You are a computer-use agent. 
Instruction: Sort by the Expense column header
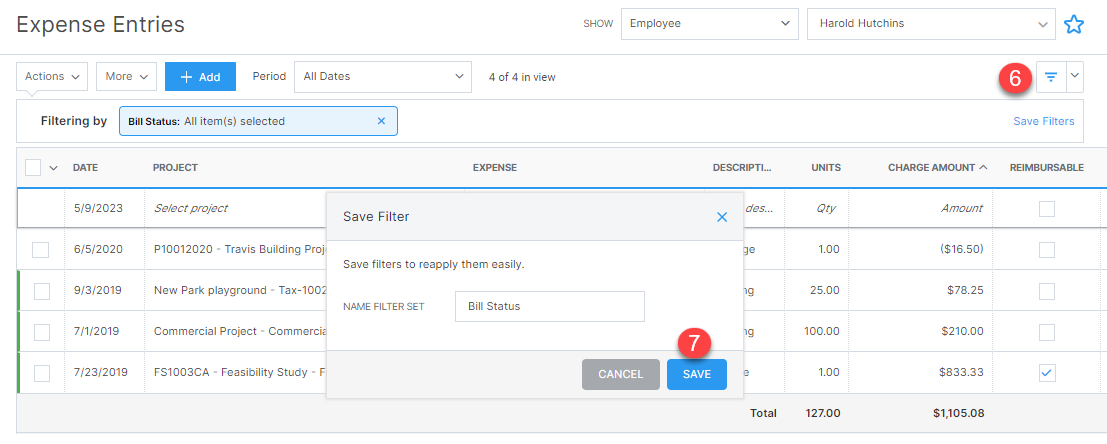coord(495,167)
